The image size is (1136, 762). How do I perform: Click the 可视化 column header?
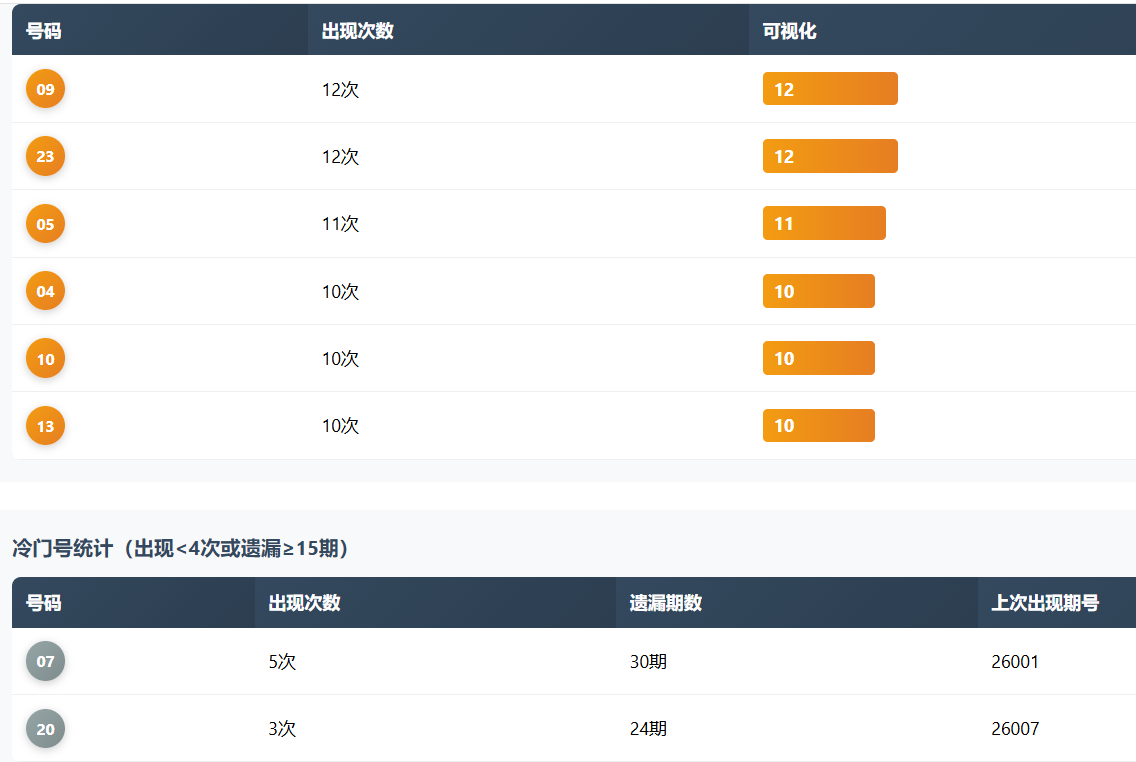[x=790, y=31]
